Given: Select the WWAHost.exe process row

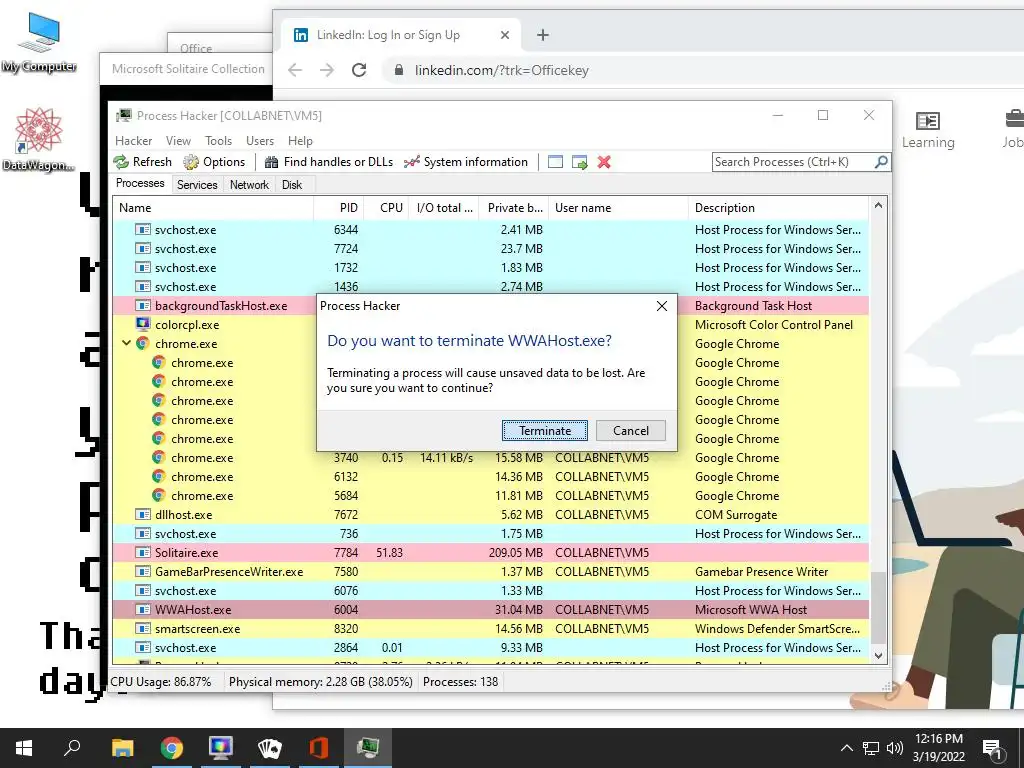Looking at the screenshot, I should 490,610.
